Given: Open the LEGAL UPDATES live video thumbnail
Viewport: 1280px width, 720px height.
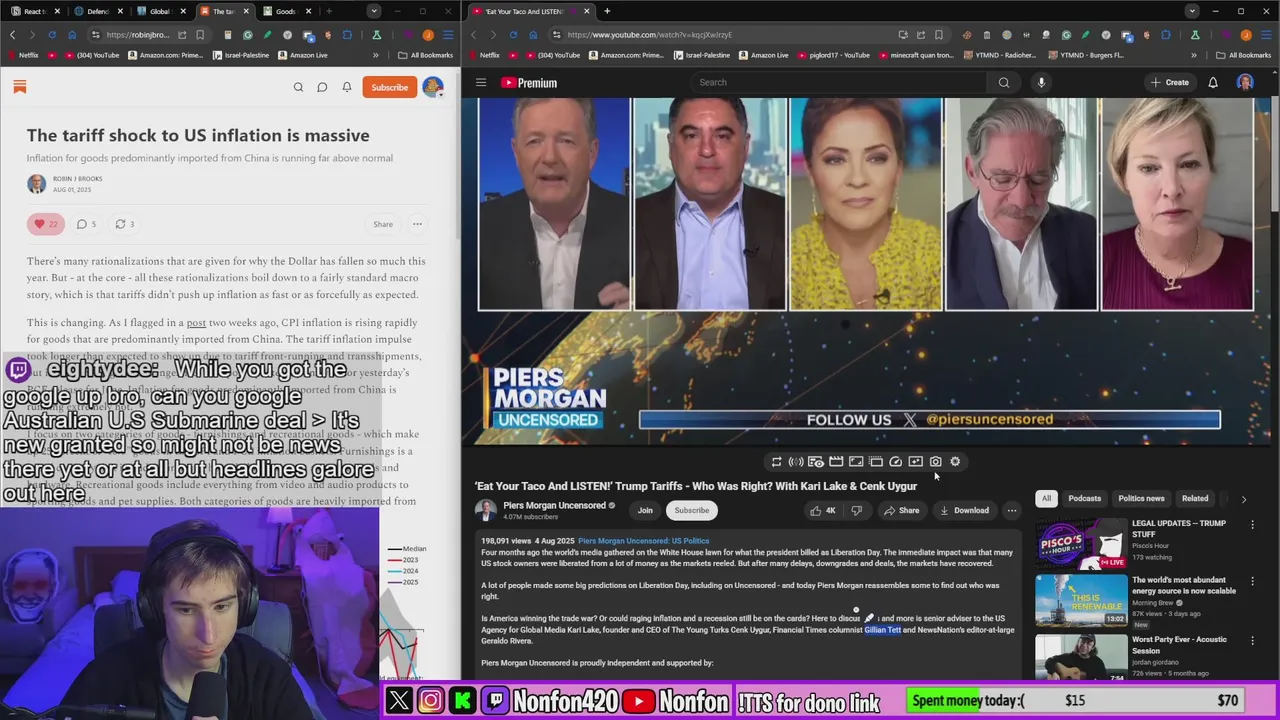Looking at the screenshot, I should click(1081, 542).
